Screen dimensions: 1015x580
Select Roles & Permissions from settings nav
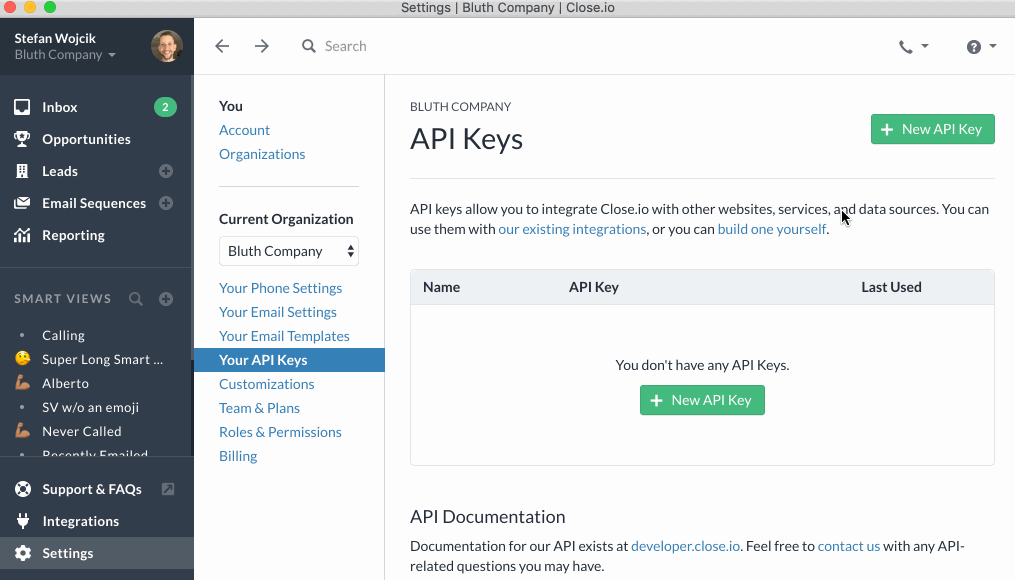coord(280,432)
